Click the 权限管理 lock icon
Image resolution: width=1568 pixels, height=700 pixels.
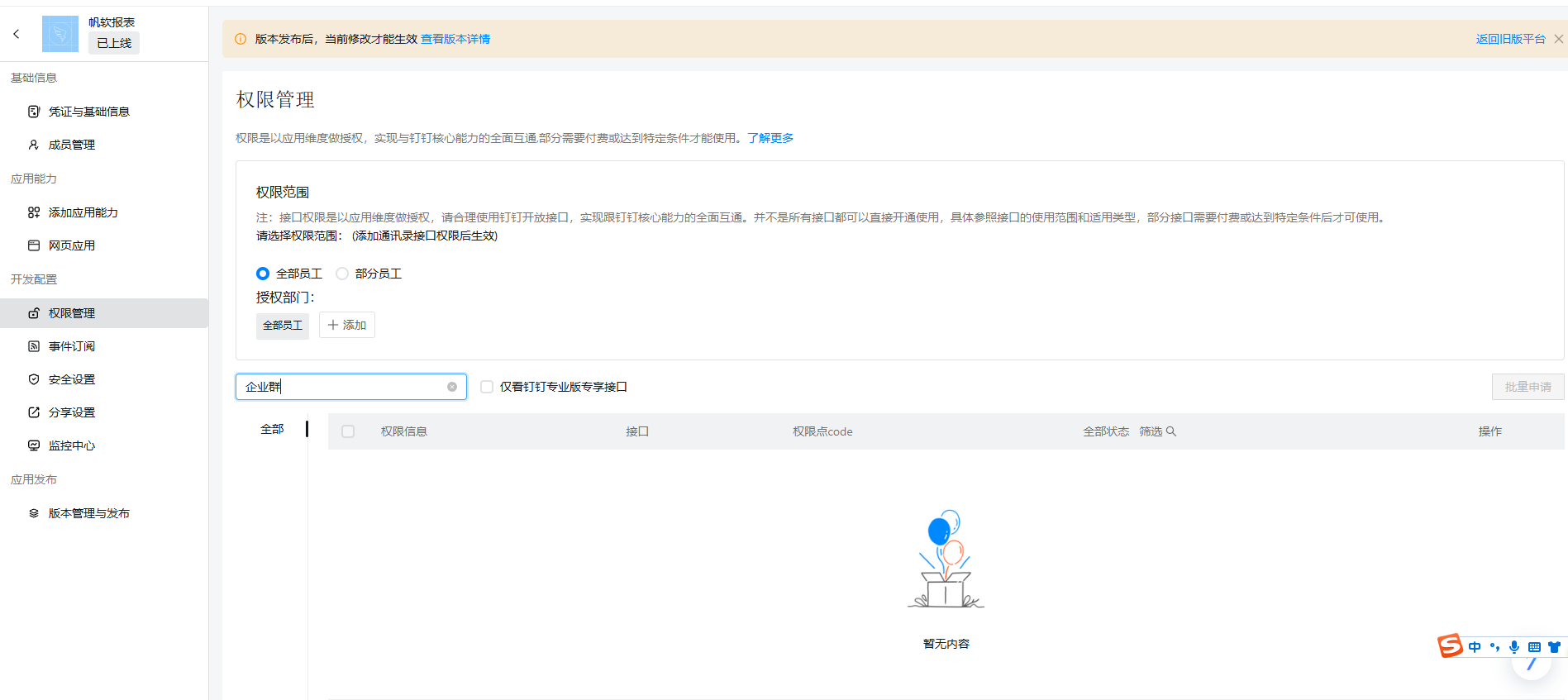tap(34, 313)
